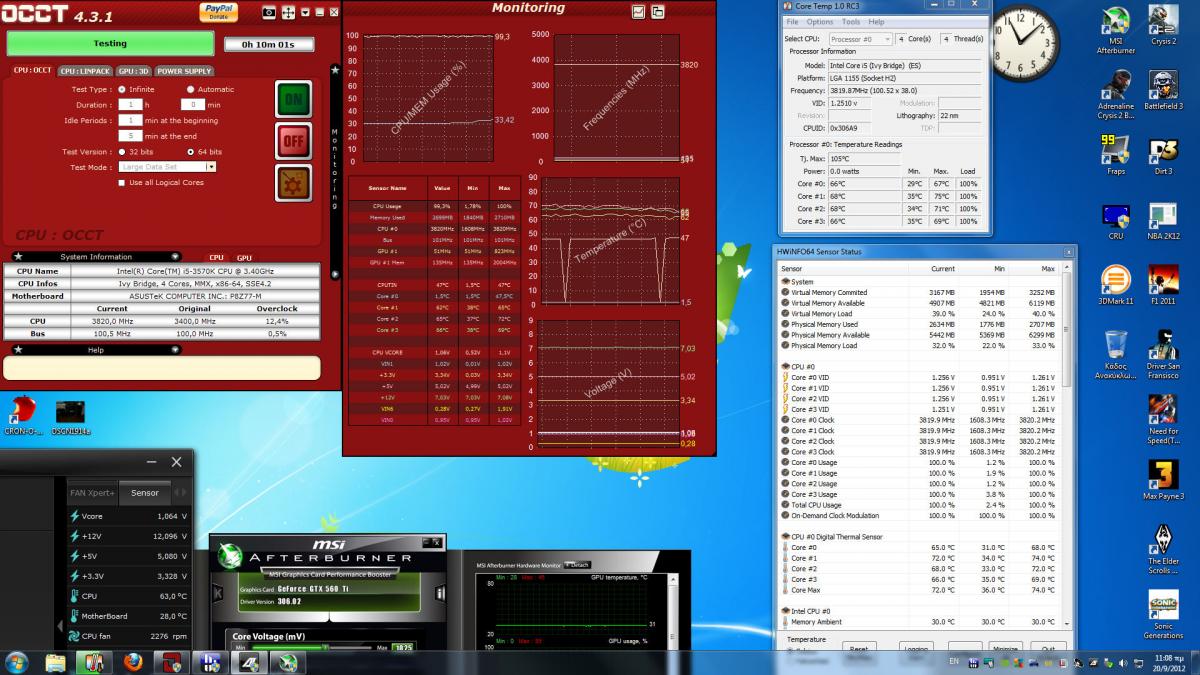Open the Core Temp File menu
1200x675 pixels.
click(x=792, y=21)
